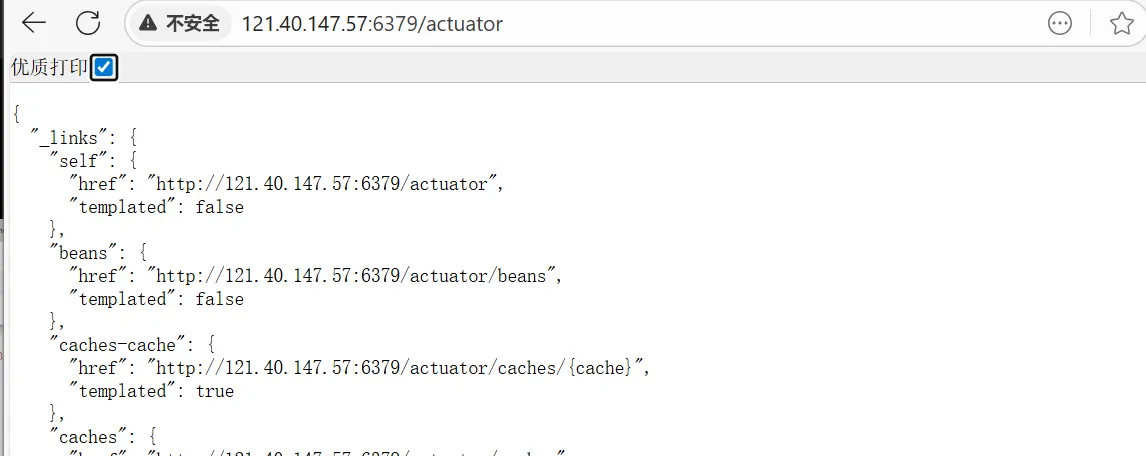Go back to the previous page
The image size is (1146, 456).
pyautogui.click(x=34, y=23)
